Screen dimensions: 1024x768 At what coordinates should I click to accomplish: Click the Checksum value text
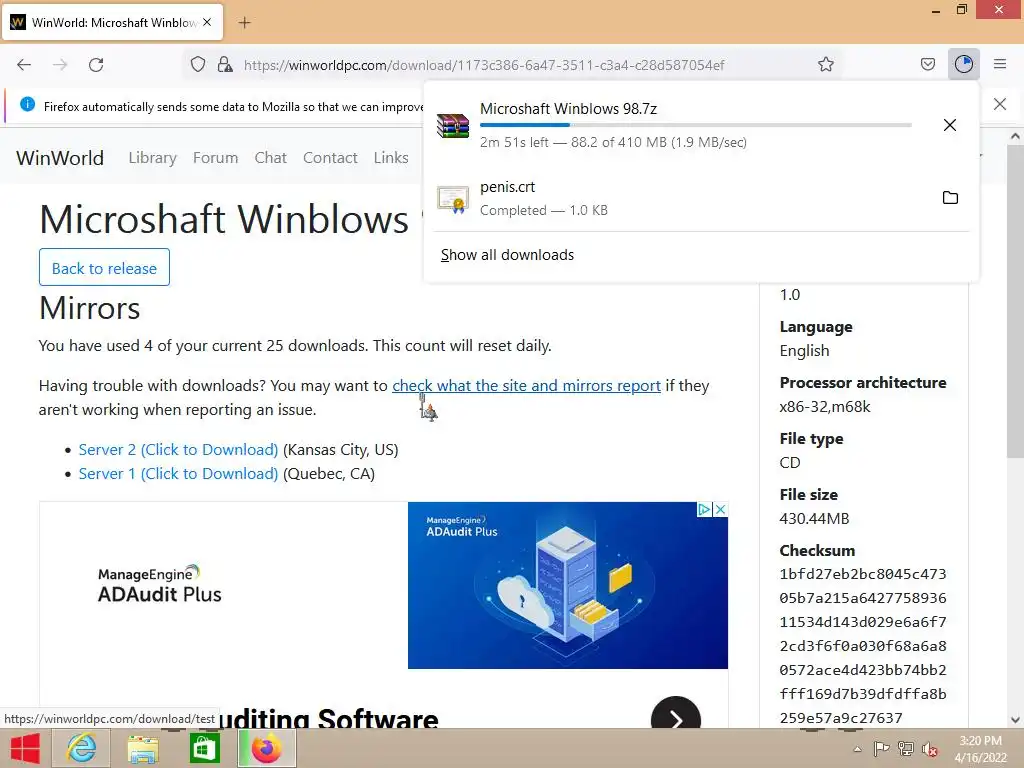coord(863,646)
